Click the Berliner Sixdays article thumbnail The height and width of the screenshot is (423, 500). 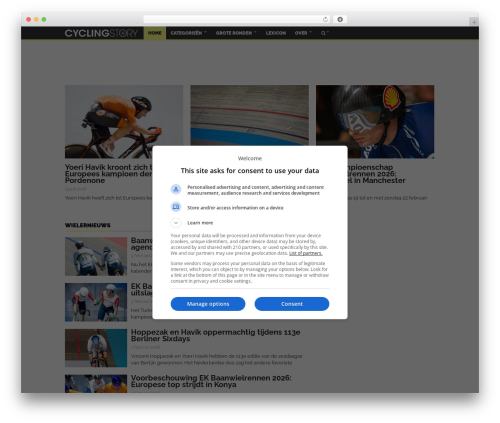point(96,348)
